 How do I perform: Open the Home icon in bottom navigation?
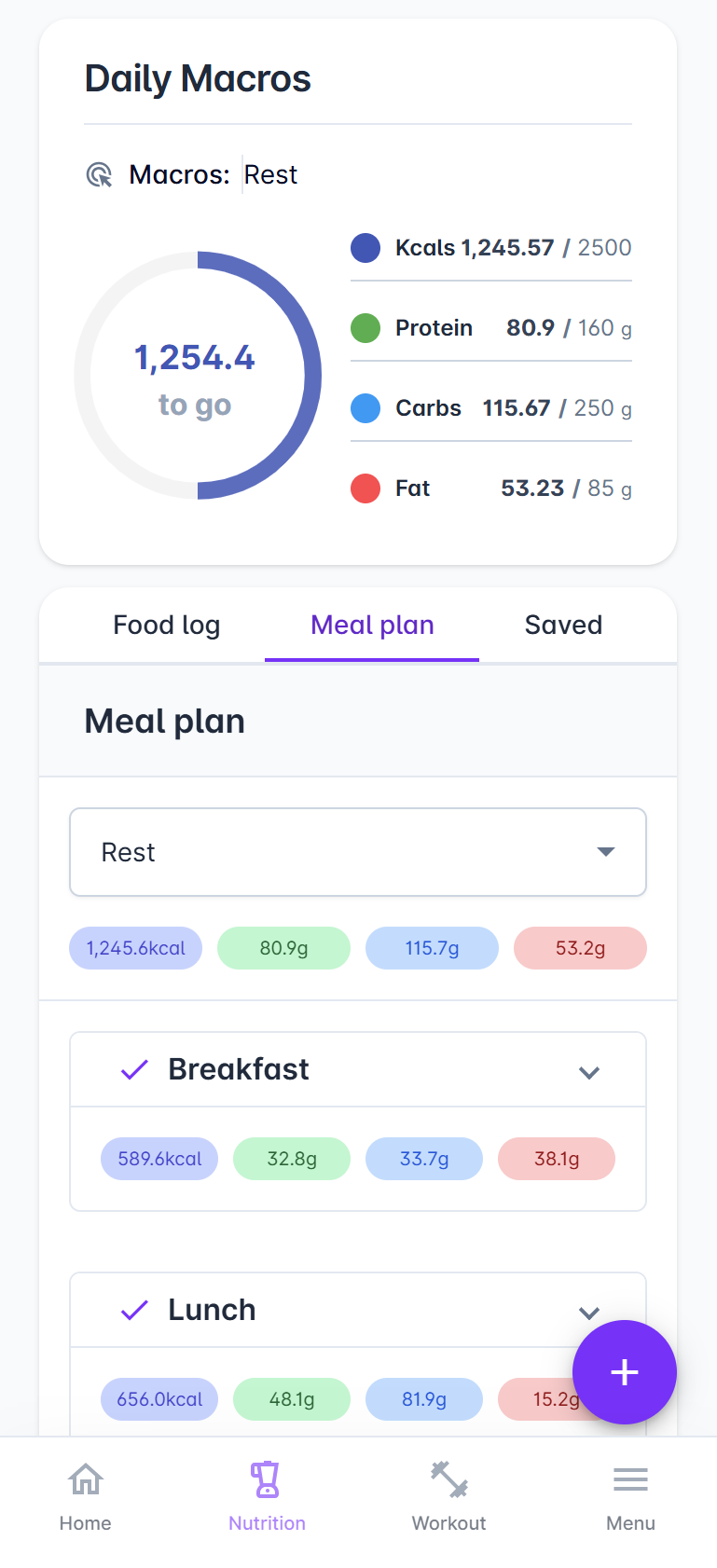(86, 1479)
